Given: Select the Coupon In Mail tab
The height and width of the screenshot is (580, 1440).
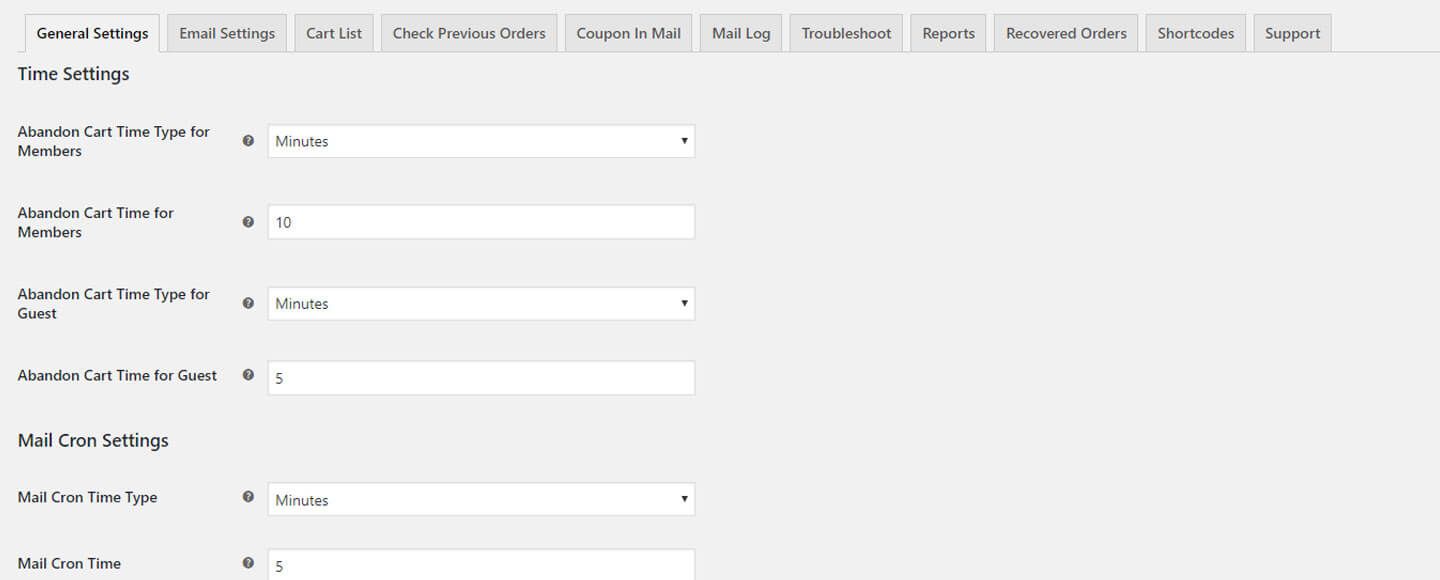Looking at the screenshot, I should tap(628, 33).
